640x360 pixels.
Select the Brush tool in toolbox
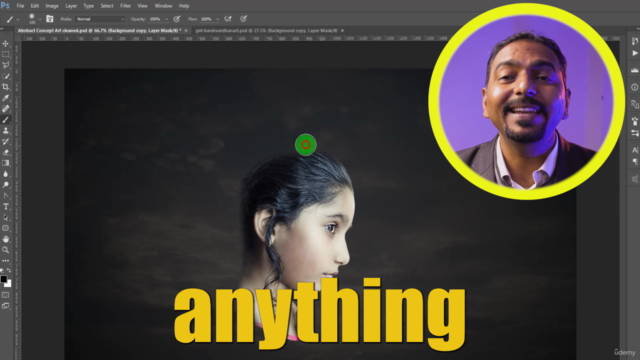click(5, 120)
